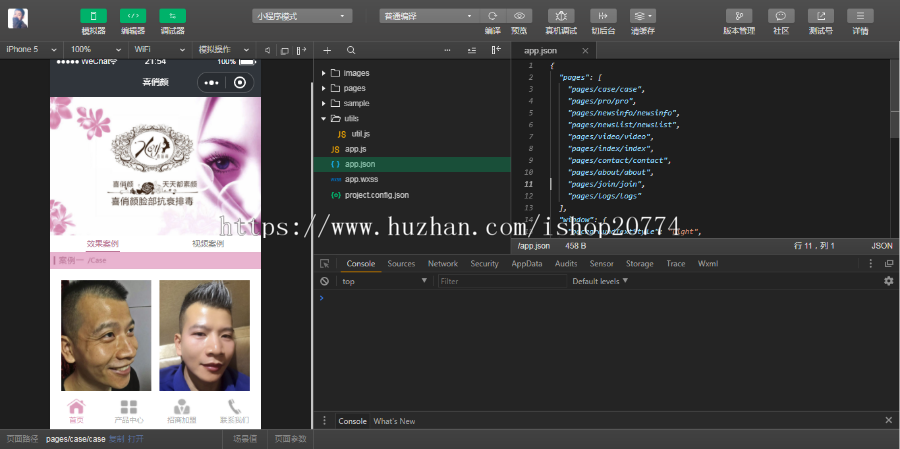Click 产品中心 in the simulator tab bar

click(x=128, y=411)
